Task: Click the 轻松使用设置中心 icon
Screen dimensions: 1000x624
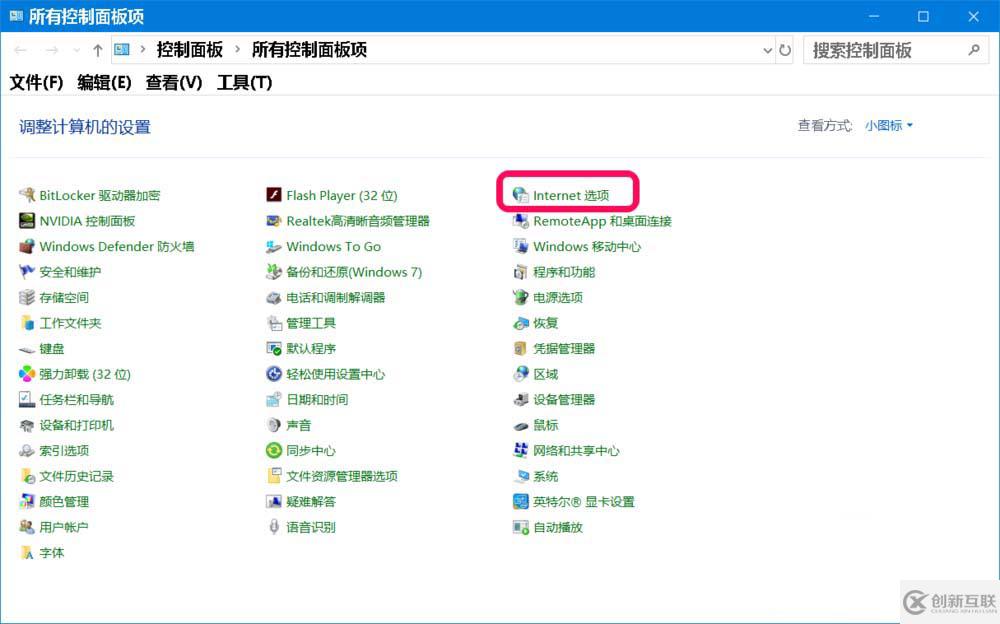Action: [x=274, y=374]
